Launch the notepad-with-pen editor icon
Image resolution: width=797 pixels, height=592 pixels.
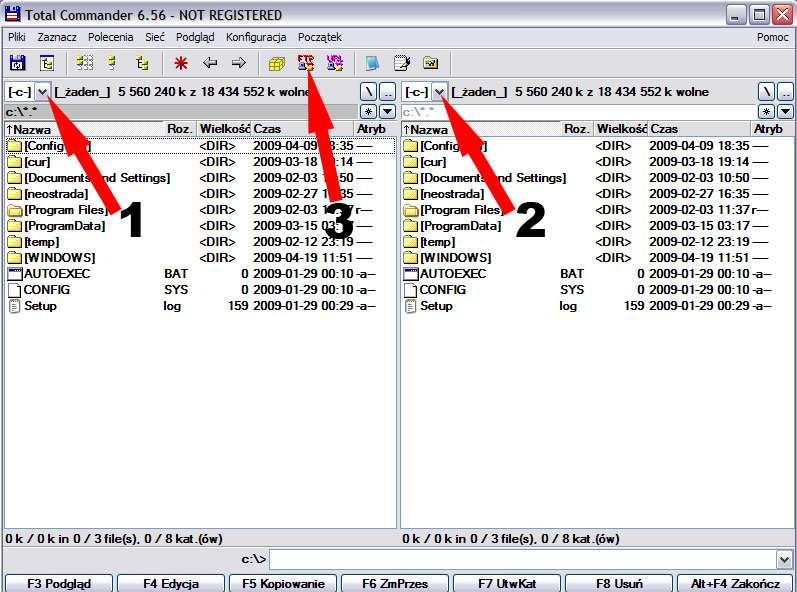point(402,64)
